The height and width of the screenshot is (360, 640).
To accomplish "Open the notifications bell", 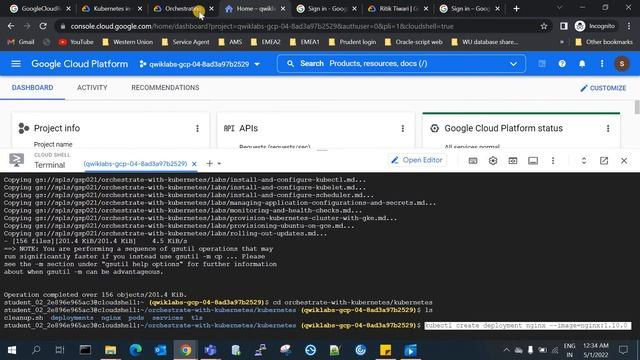I will [x=582, y=64].
